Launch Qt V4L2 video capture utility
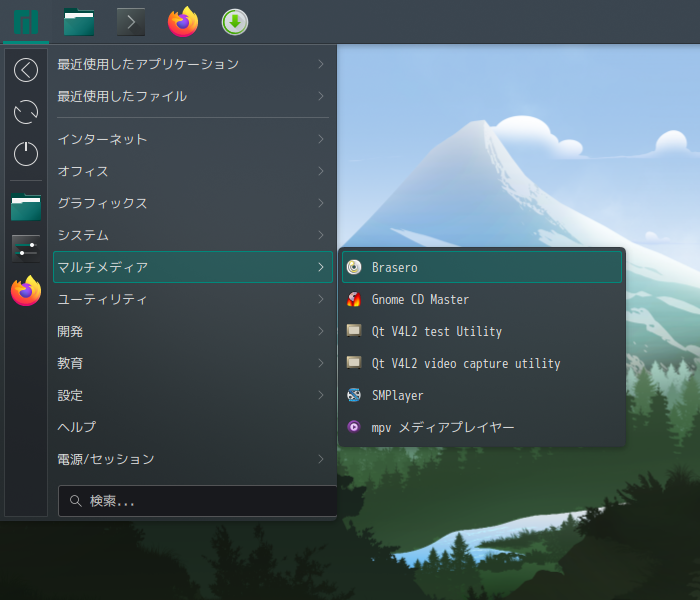This screenshot has width=700, height=600. pos(482,363)
